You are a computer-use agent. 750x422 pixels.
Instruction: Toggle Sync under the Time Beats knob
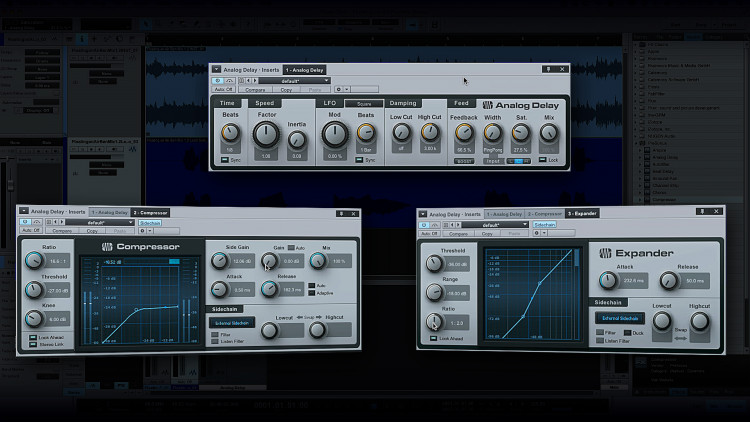pyautogui.click(x=225, y=160)
